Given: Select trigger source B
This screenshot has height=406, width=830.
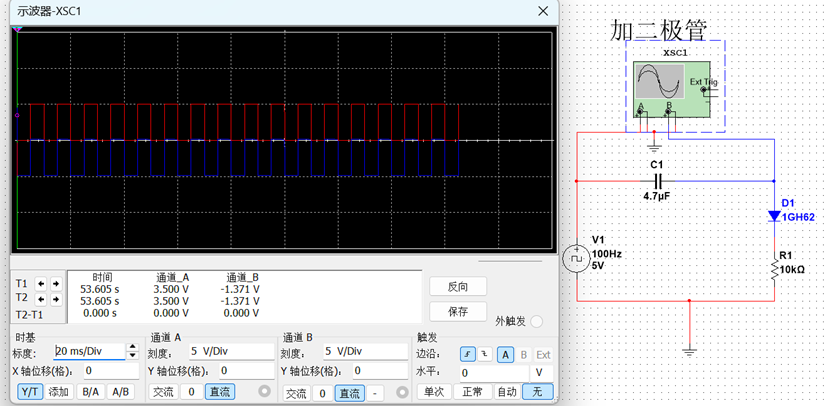Looking at the screenshot, I should pos(524,355).
